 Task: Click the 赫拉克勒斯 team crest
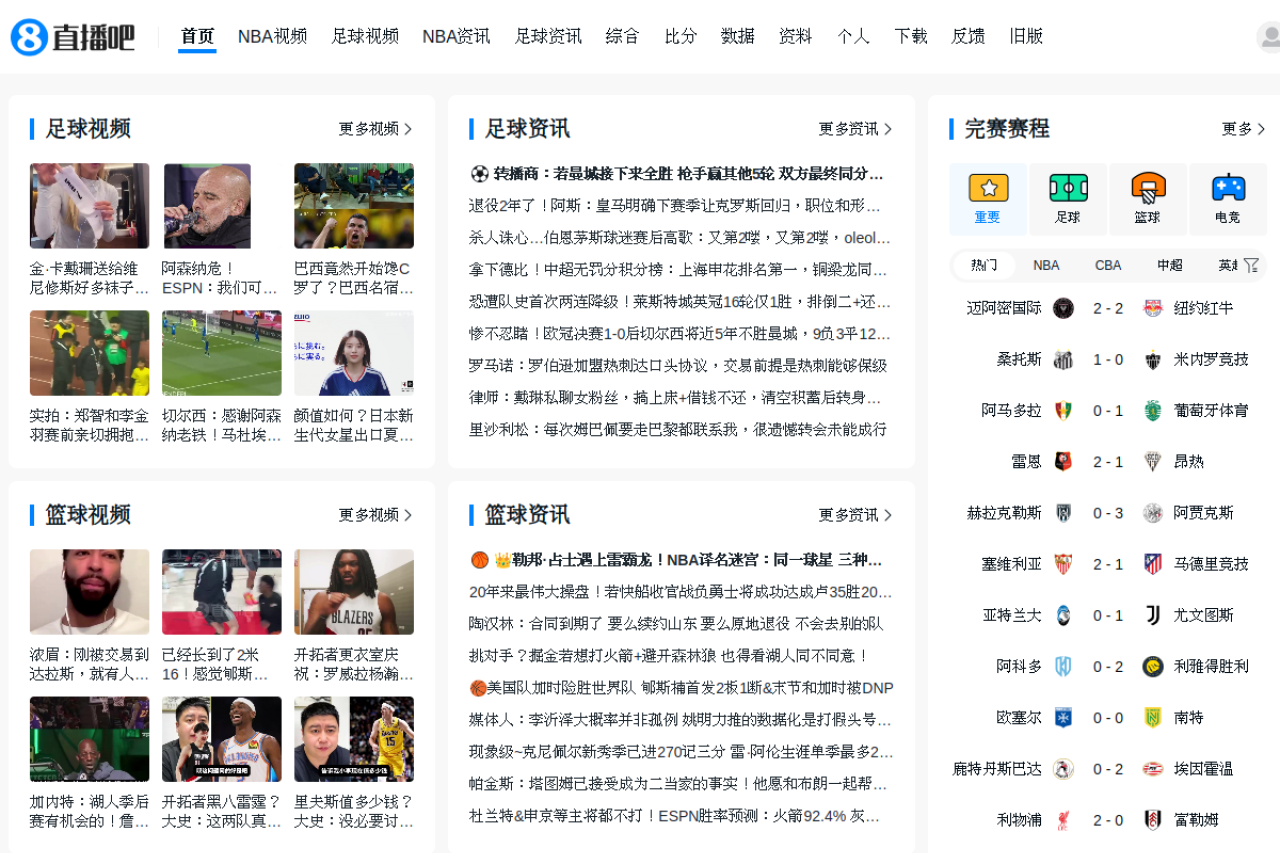(1063, 513)
